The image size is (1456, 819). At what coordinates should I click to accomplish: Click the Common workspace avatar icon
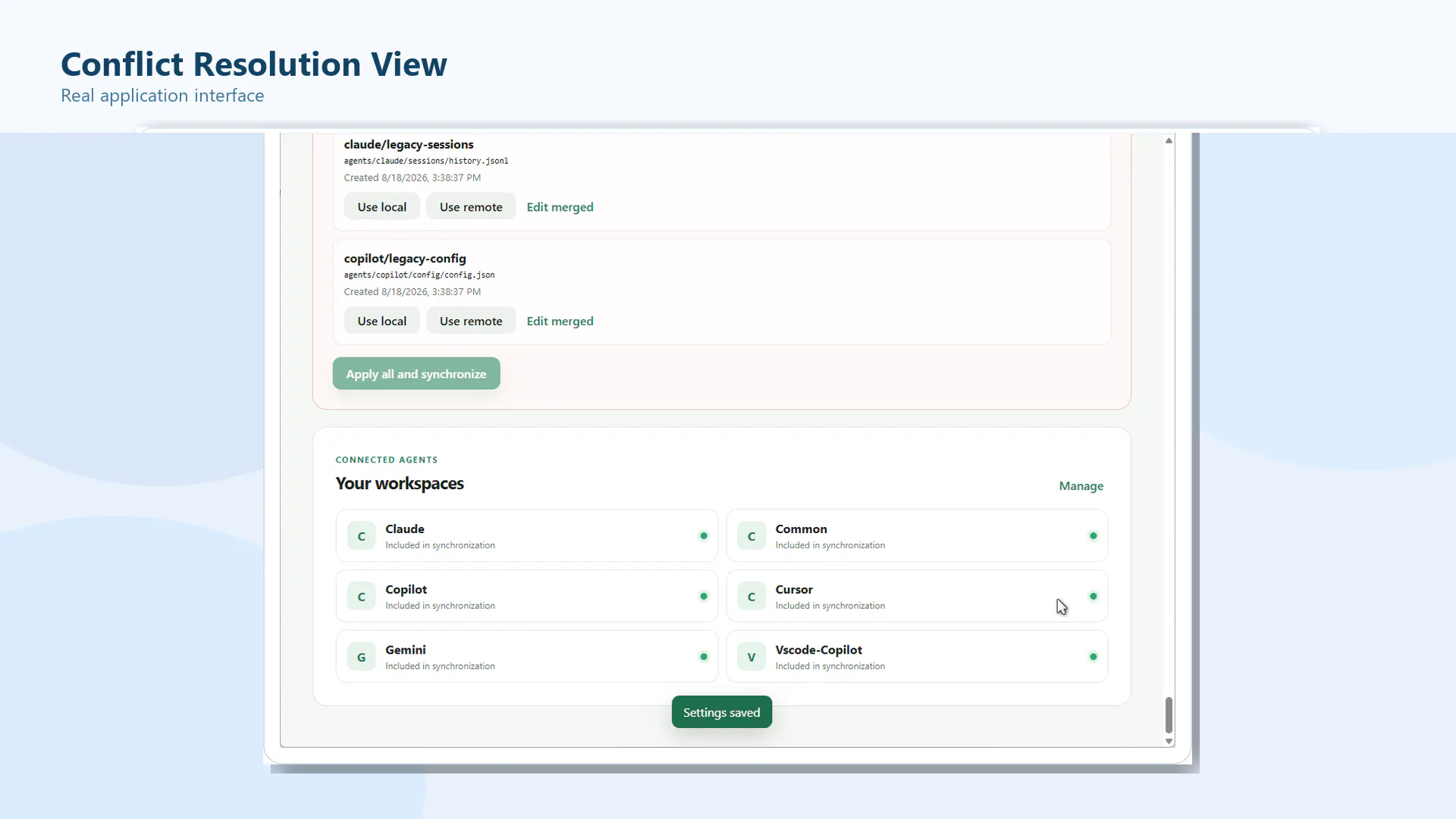tap(752, 536)
